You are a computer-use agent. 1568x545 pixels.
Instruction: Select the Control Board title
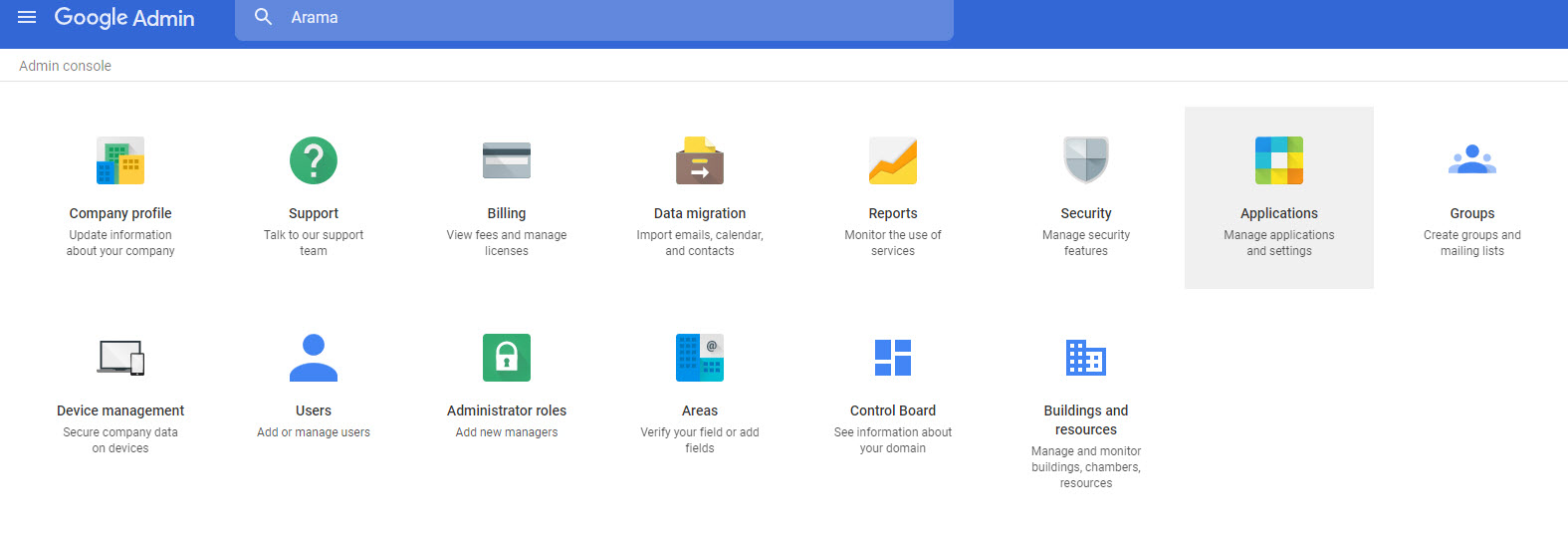(x=893, y=410)
